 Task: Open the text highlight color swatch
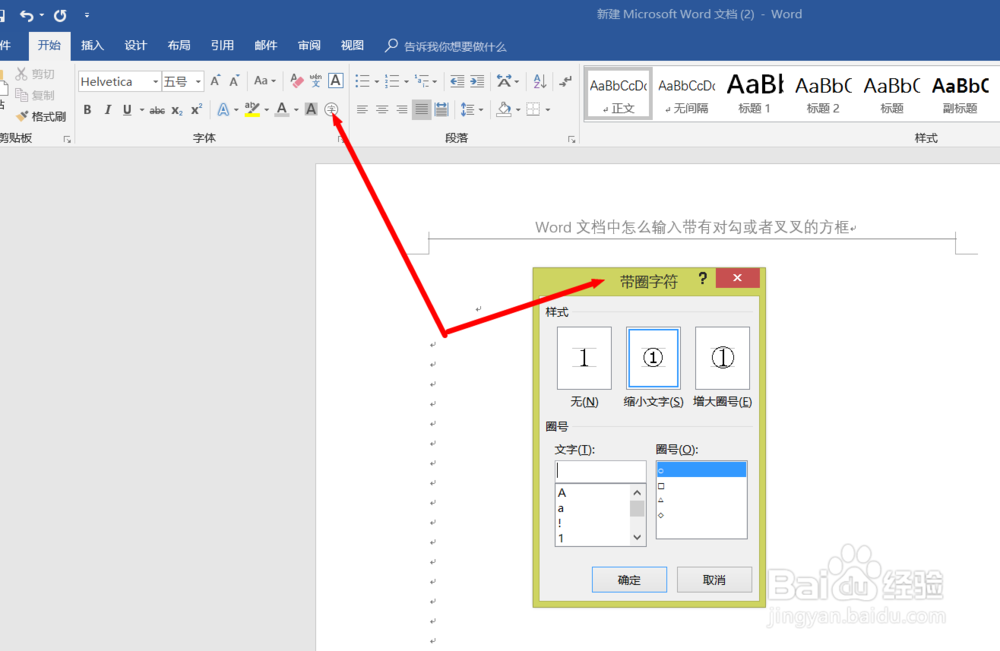(251, 109)
